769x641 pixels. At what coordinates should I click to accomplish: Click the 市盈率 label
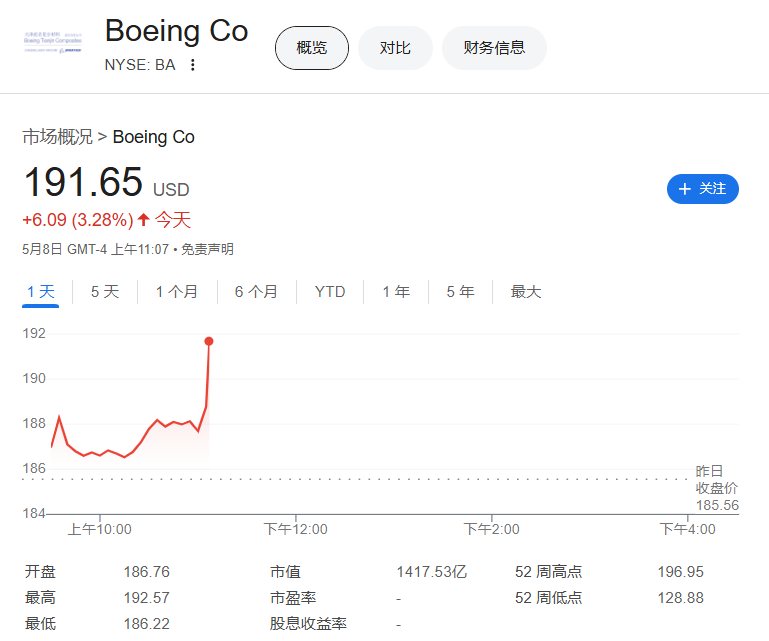coord(293,598)
